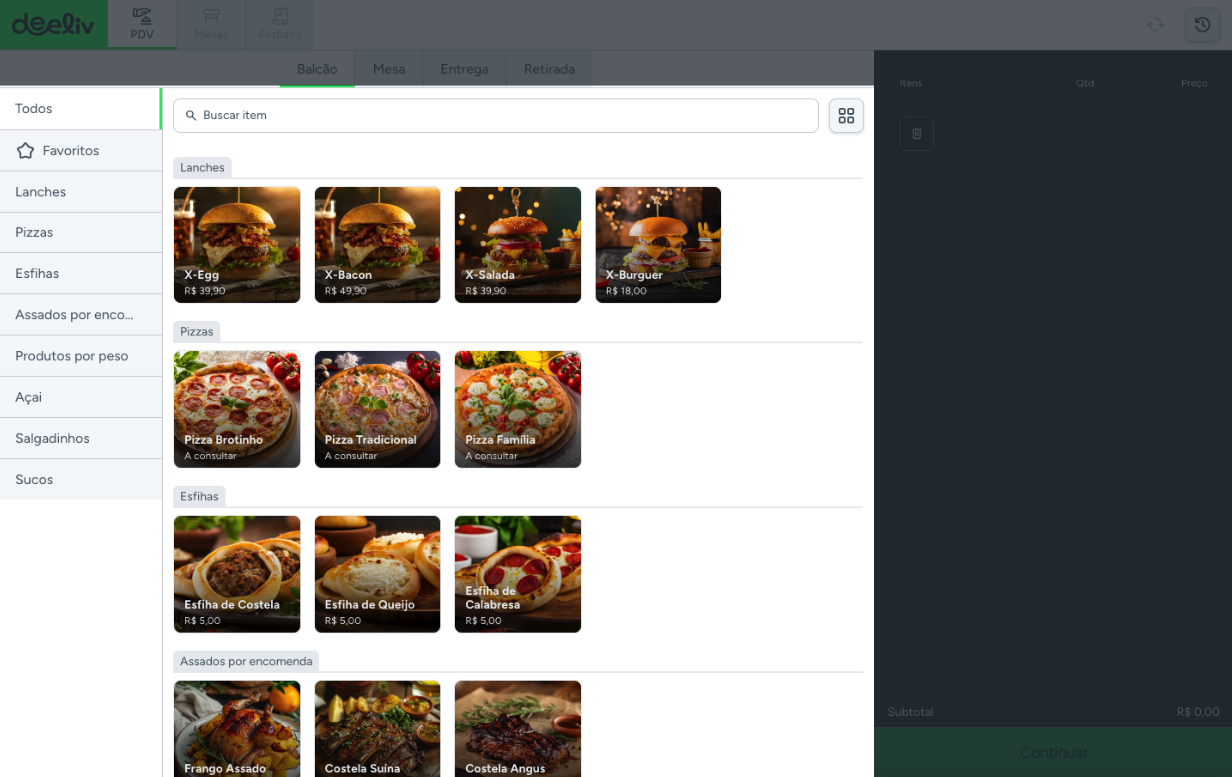Click the sync refresh icon

click(x=1155, y=24)
